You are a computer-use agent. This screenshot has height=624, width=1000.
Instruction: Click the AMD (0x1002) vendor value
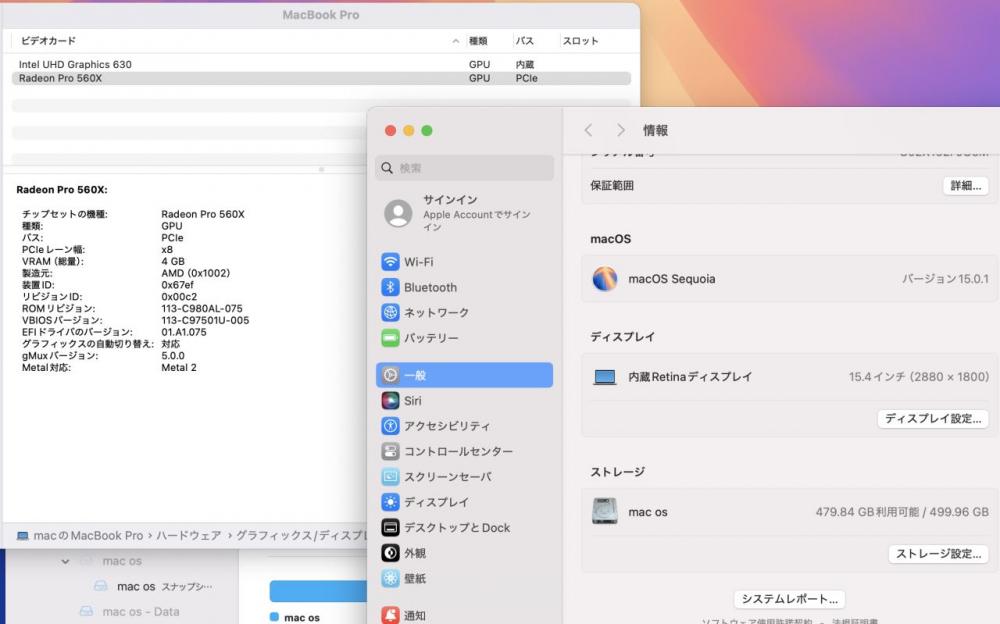195,273
